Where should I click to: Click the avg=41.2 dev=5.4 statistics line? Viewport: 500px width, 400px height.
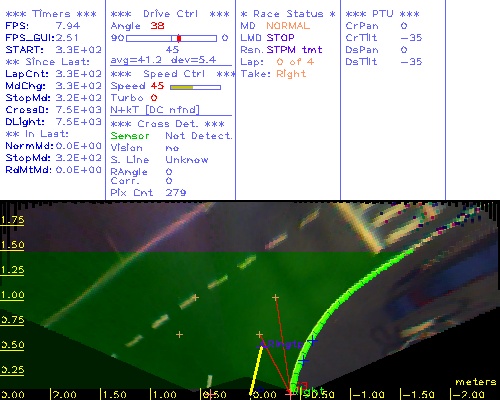pyautogui.click(x=163, y=60)
